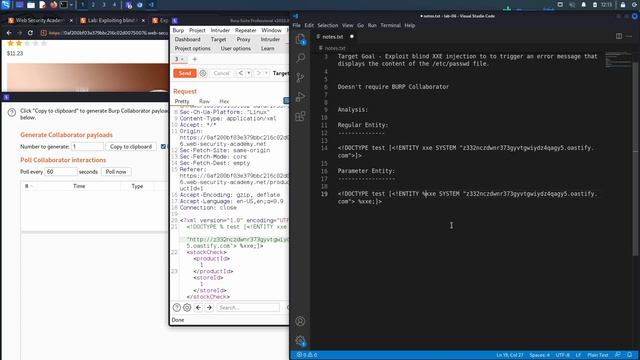Image resolution: width=640 pixels, height=360 pixels.
Task: Open VS Code notifications bell in status bar
Action: [x=630, y=355]
